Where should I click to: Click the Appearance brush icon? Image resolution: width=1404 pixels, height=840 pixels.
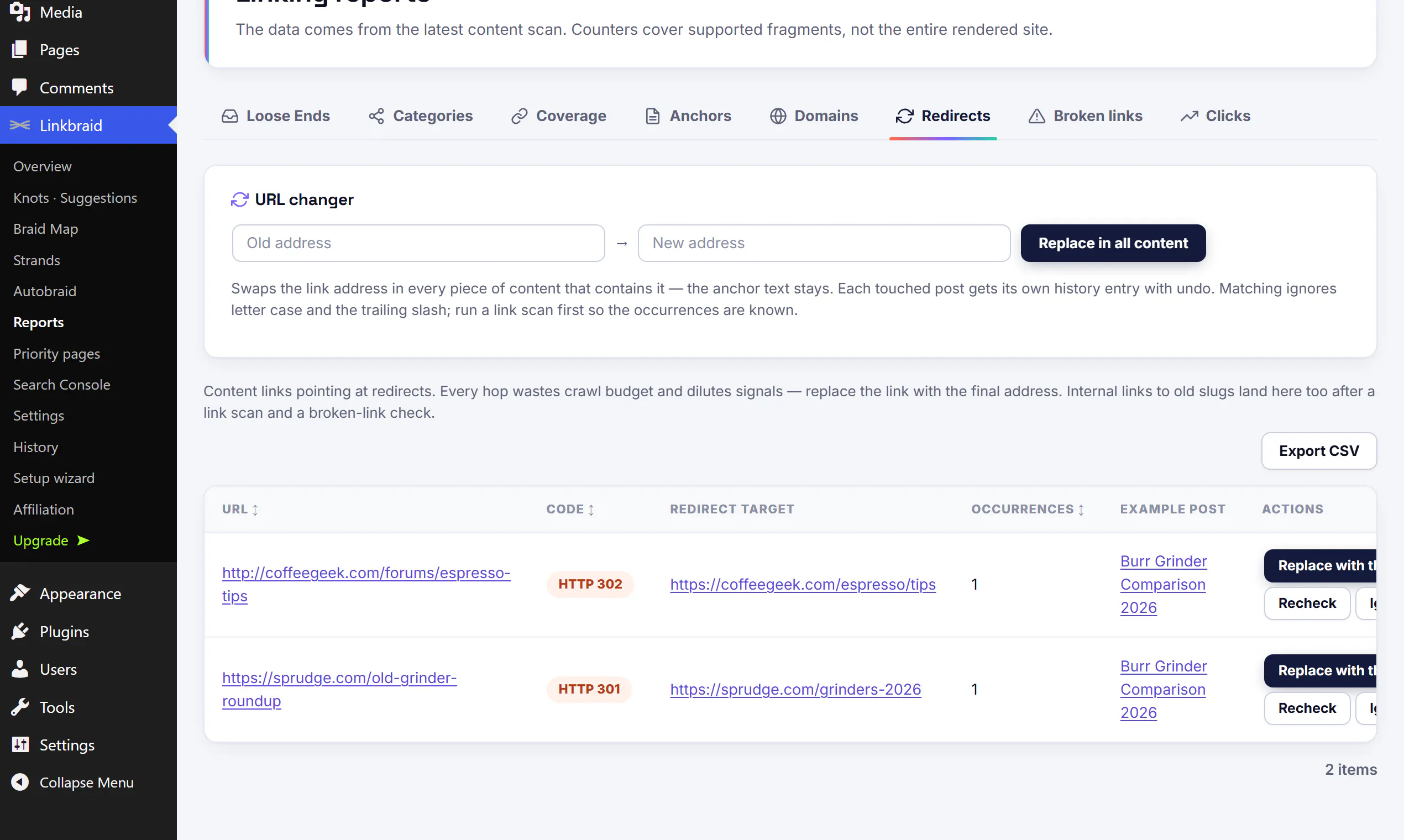point(20,593)
